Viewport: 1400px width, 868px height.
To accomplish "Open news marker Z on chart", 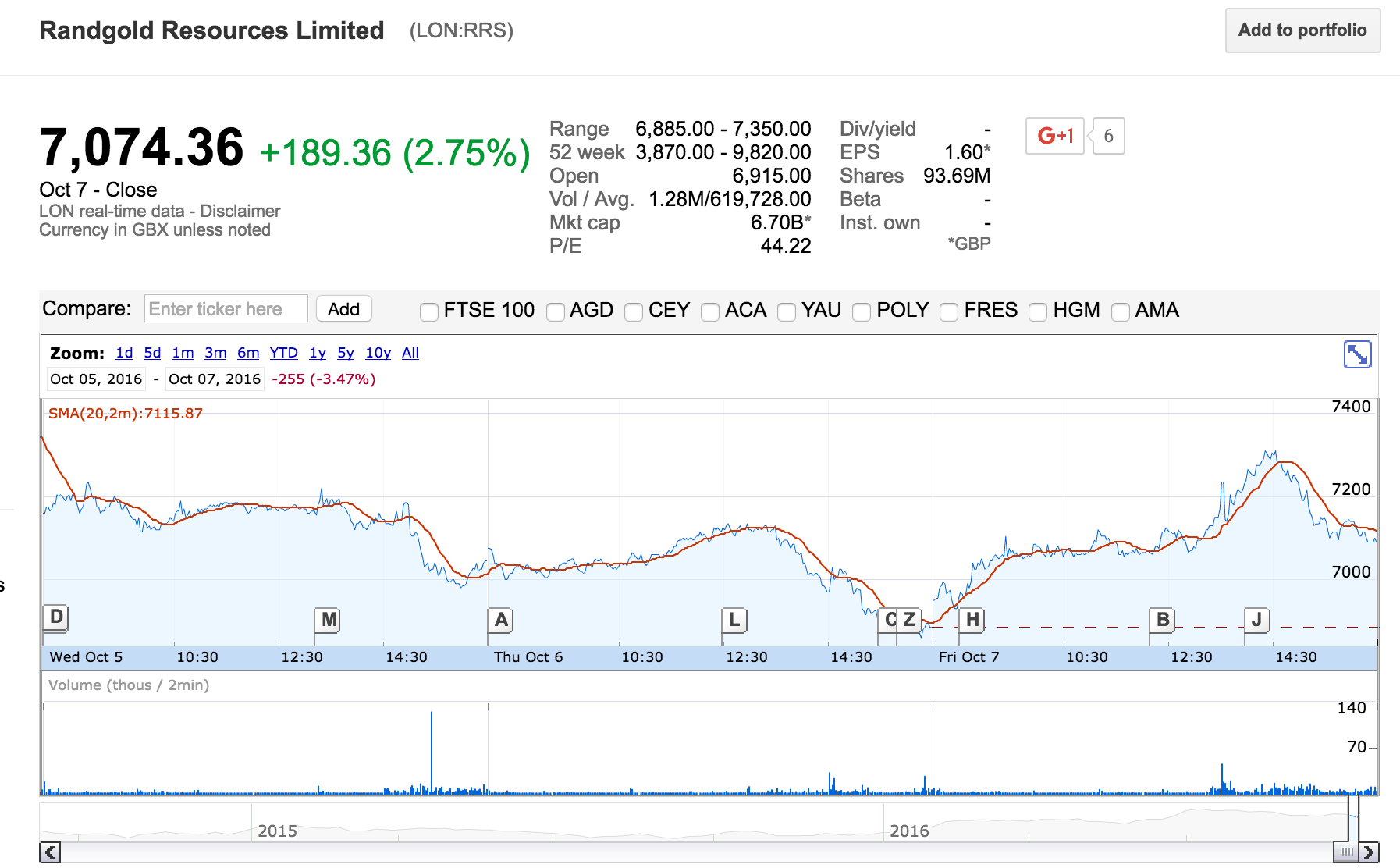I will click(909, 620).
